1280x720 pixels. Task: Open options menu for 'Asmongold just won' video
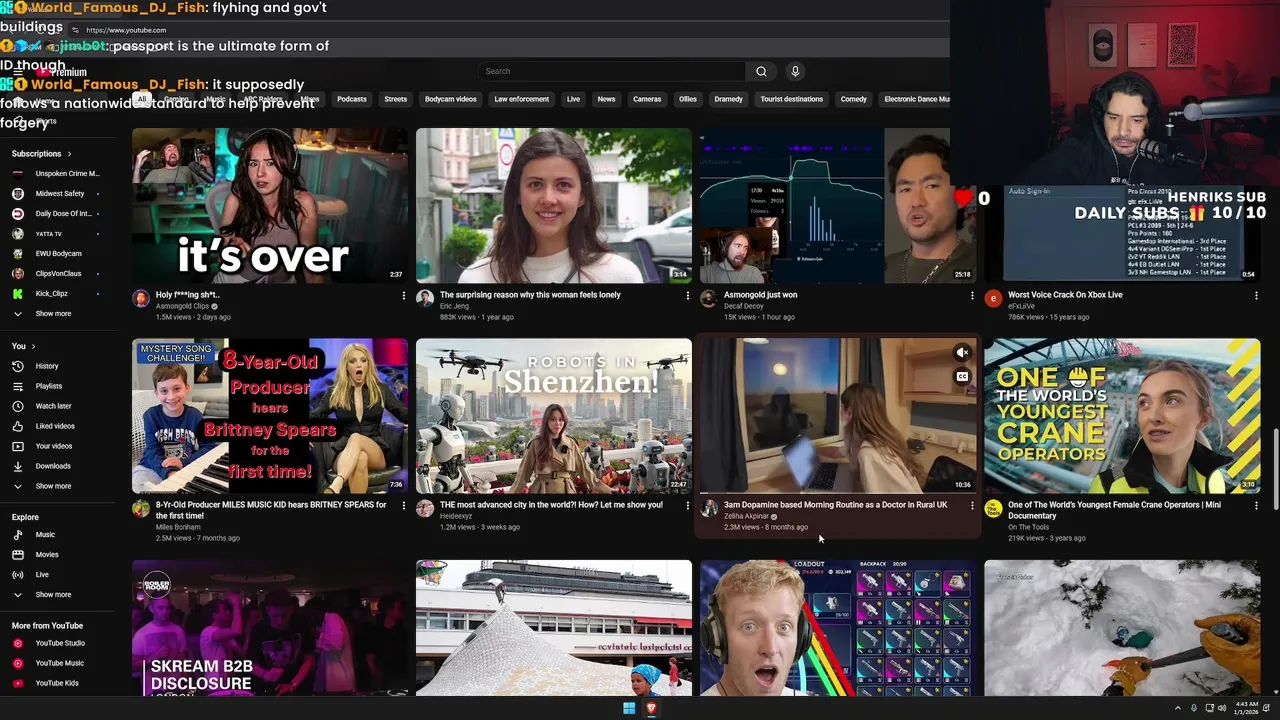(x=971, y=296)
